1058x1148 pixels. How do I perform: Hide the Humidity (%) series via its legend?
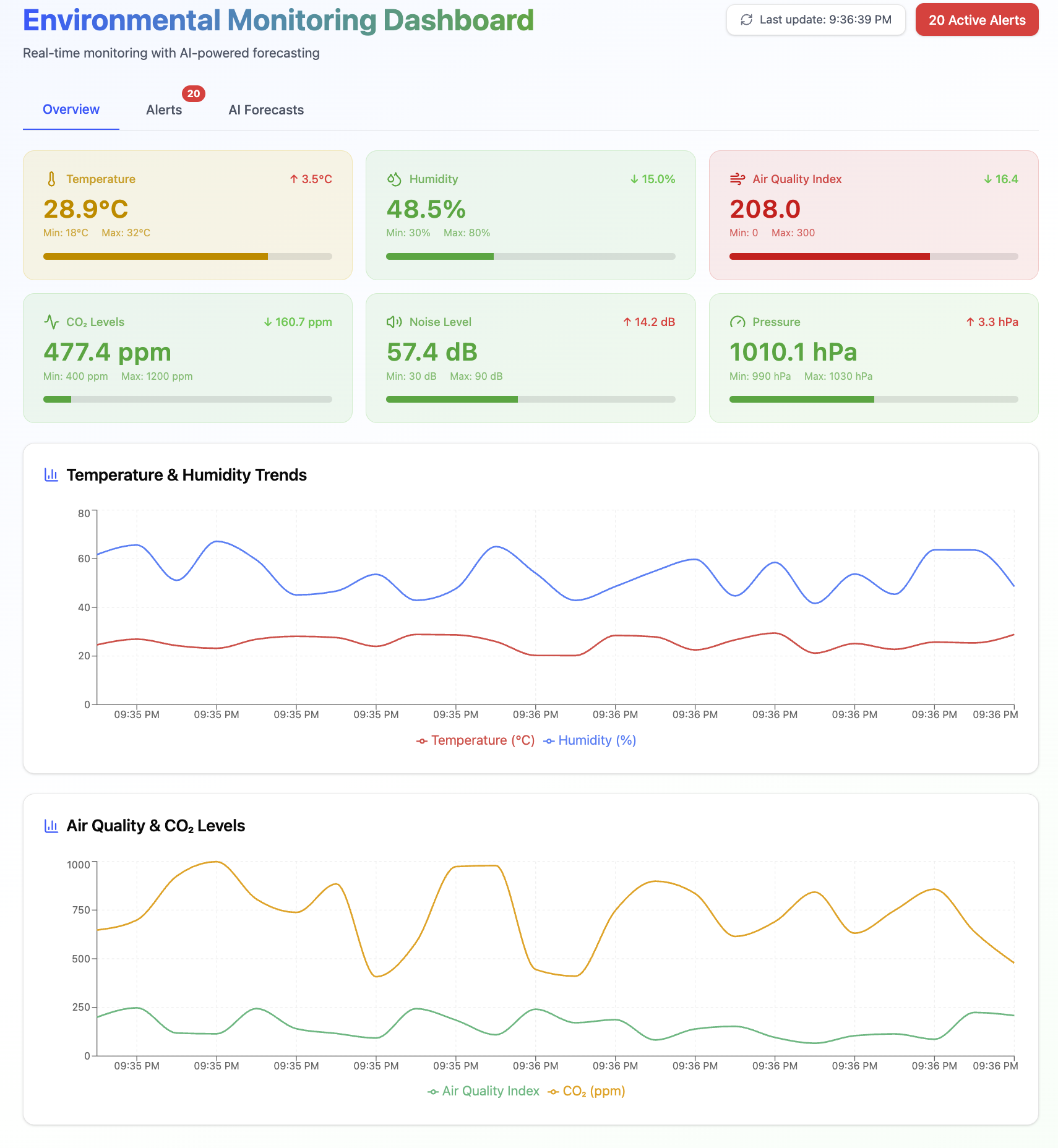click(x=590, y=740)
